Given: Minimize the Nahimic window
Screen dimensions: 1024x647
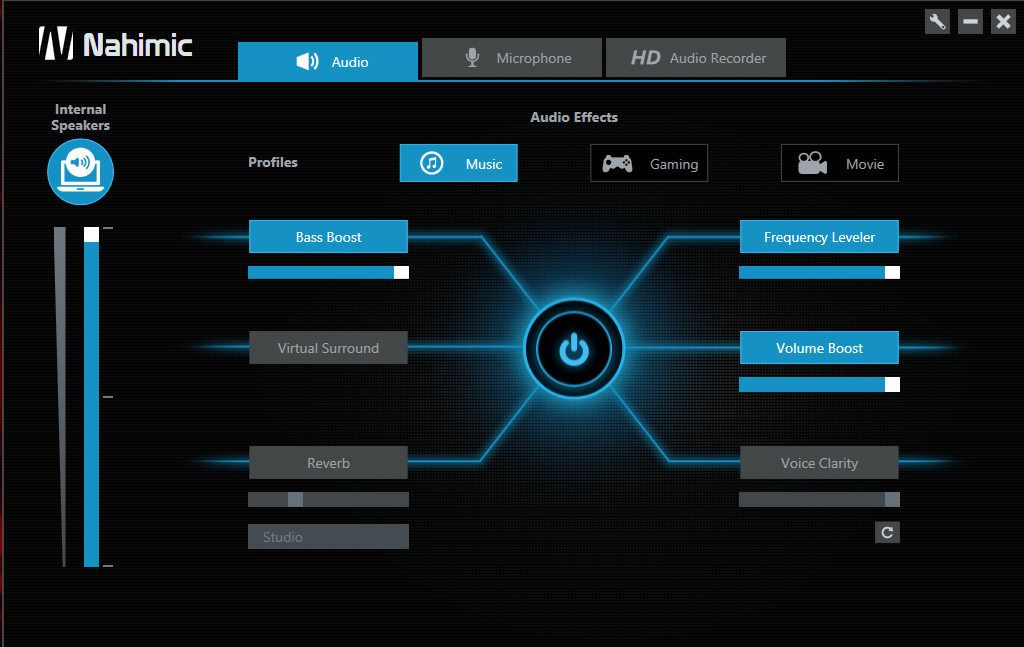Looking at the screenshot, I should click(x=970, y=21).
